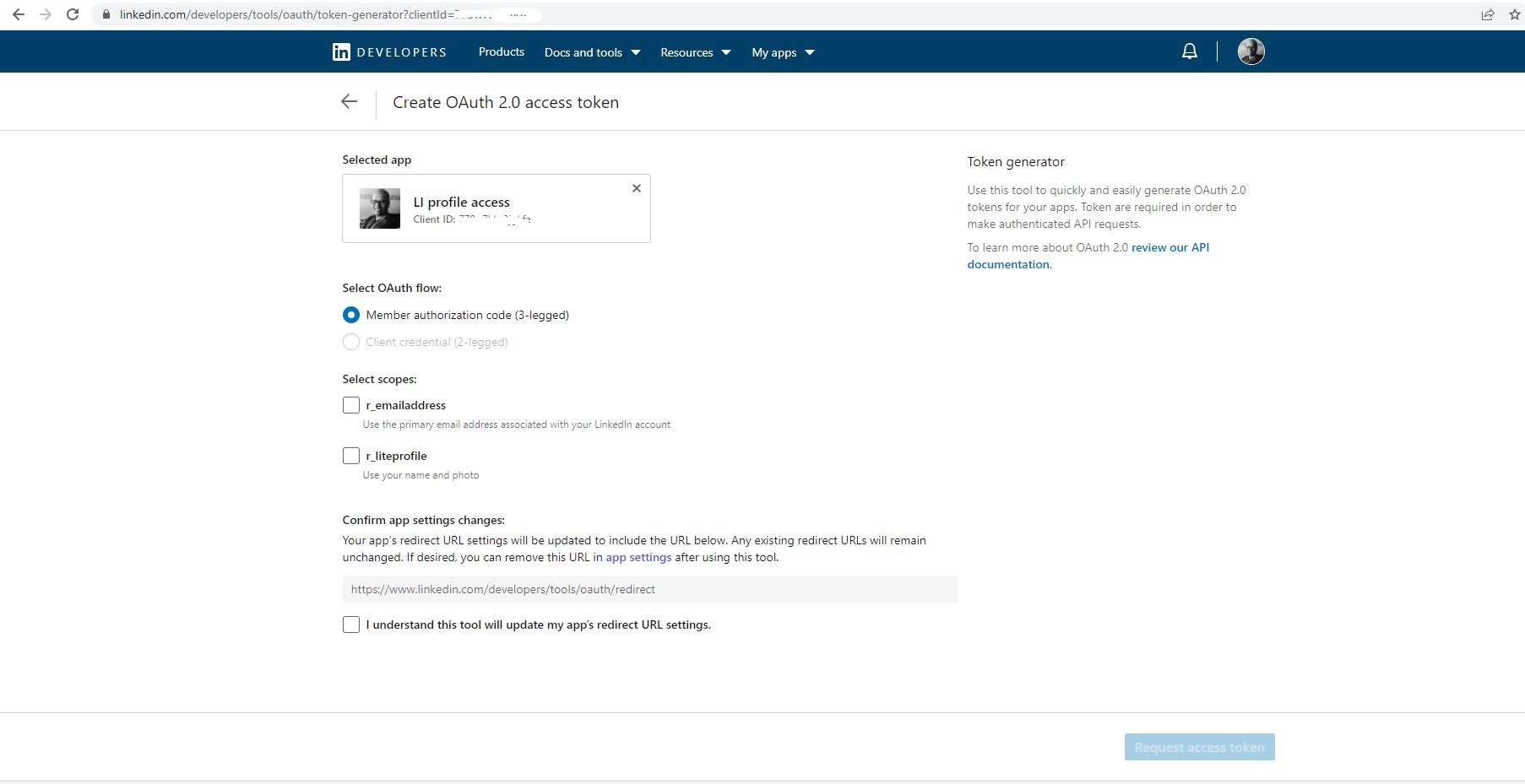Go back using the page left arrow
This screenshot has width=1525, height=784.
pyautogui.click(x=349, y=102)
